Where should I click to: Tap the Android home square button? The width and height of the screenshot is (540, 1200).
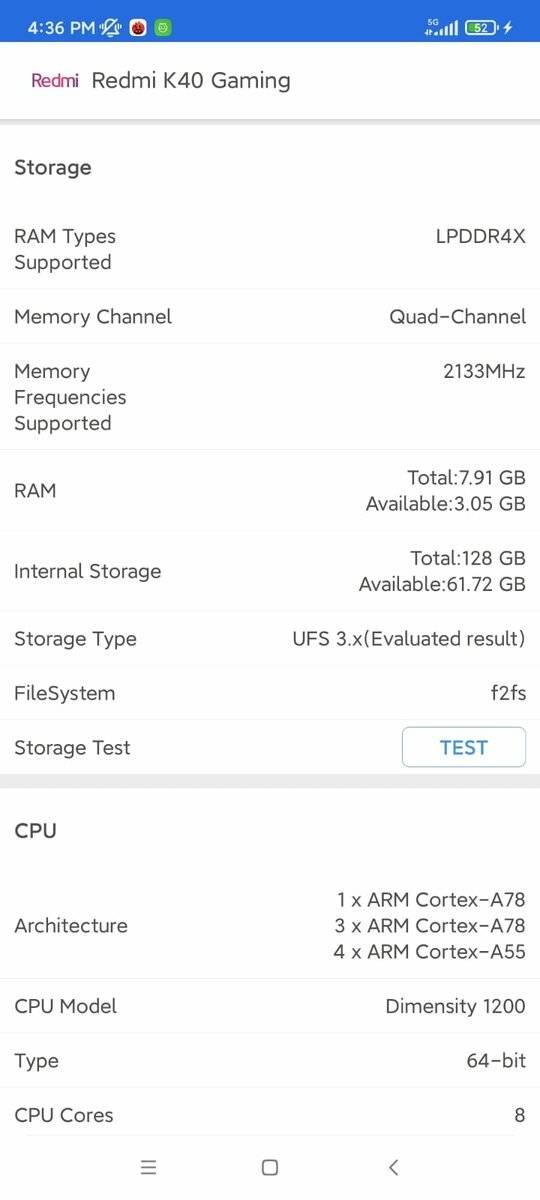point(269,1167)
